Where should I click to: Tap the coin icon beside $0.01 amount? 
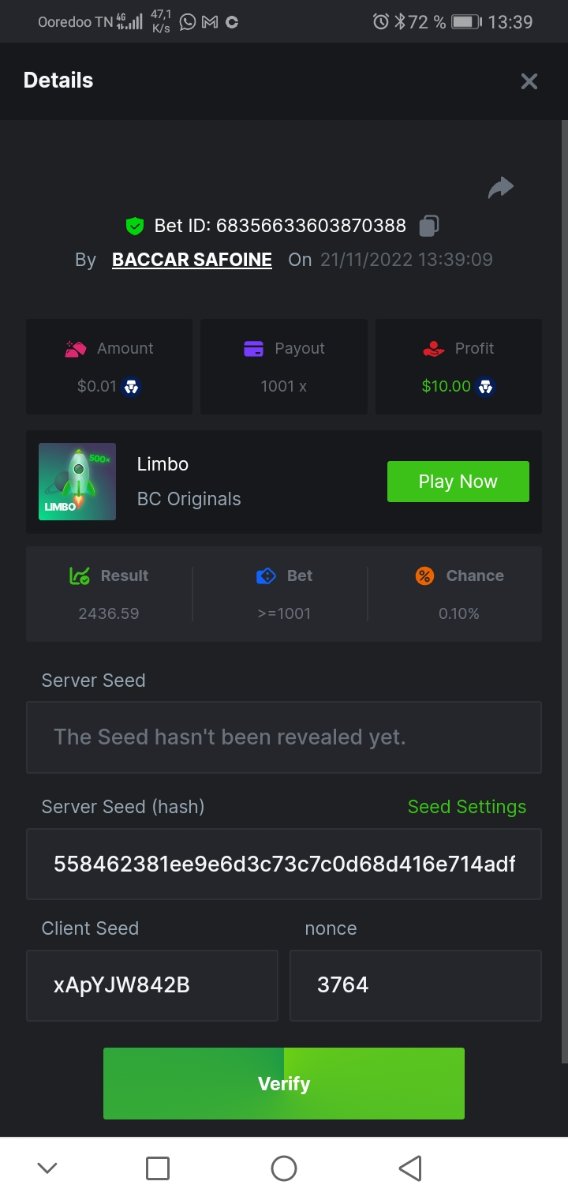click(x=130, y=386)
